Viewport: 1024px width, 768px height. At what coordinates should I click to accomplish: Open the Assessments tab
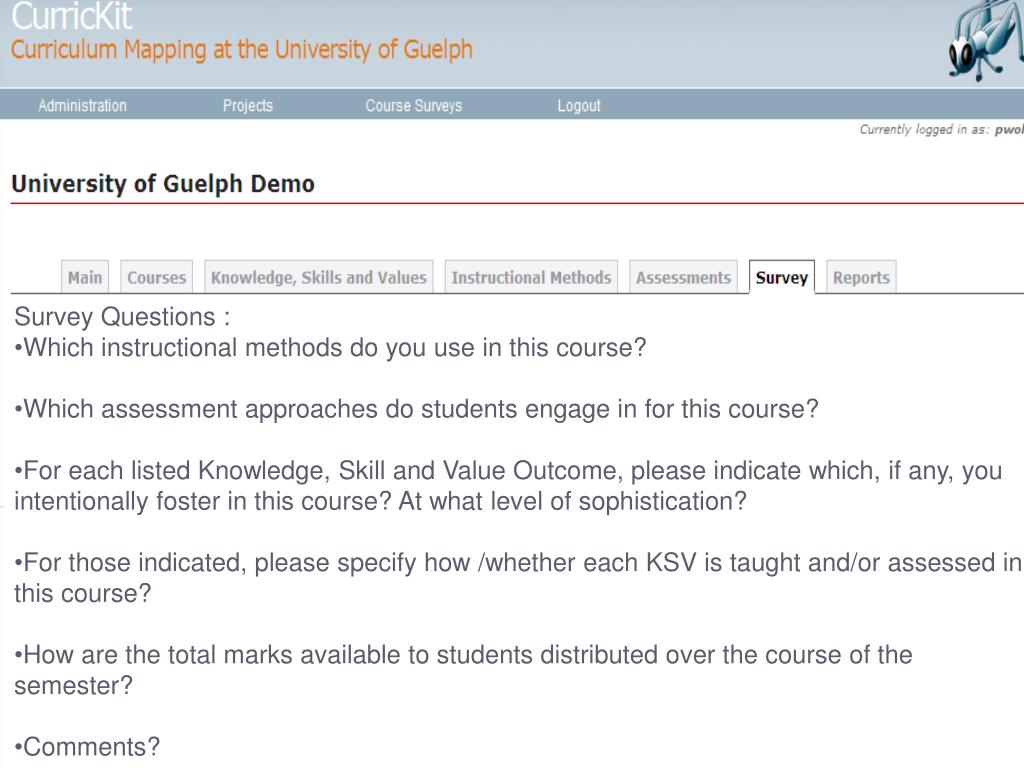(683, 277)
